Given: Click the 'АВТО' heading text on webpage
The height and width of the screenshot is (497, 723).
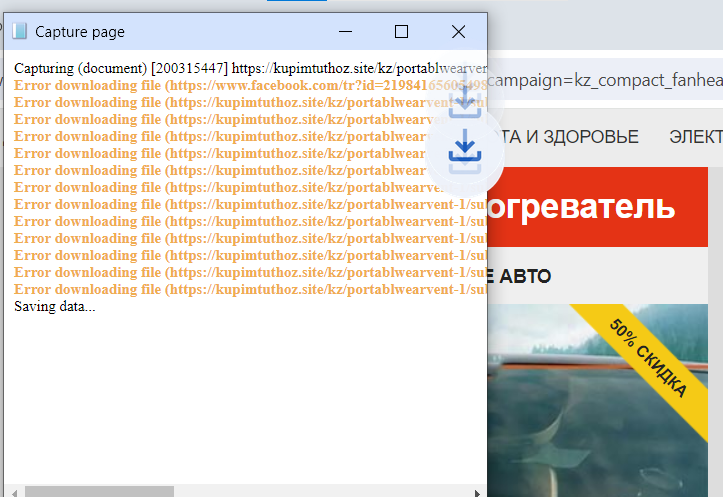Looking at the screenshot, I should [525, 277].
